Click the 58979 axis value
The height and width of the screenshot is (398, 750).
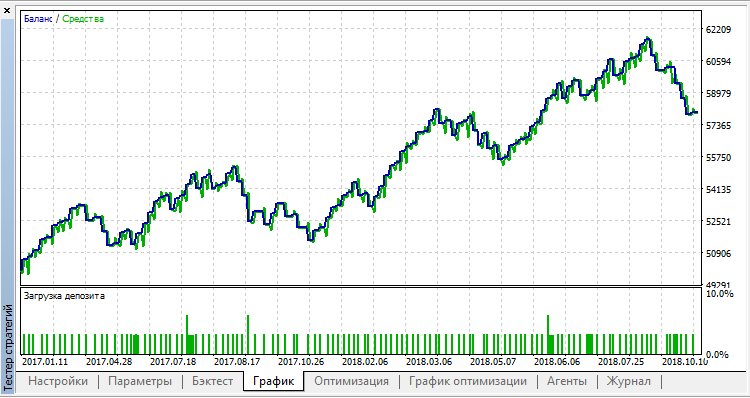[x=718, y=93]
